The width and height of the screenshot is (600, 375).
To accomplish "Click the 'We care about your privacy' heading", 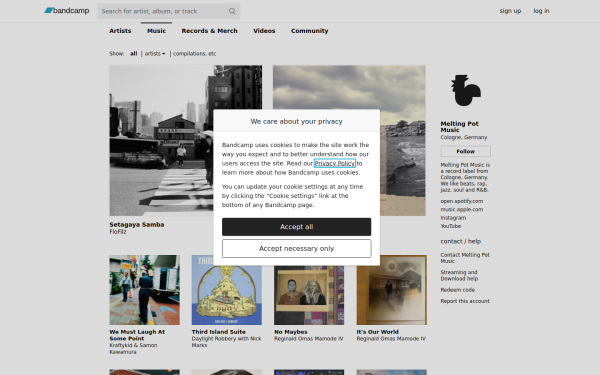I will (297, 121).
